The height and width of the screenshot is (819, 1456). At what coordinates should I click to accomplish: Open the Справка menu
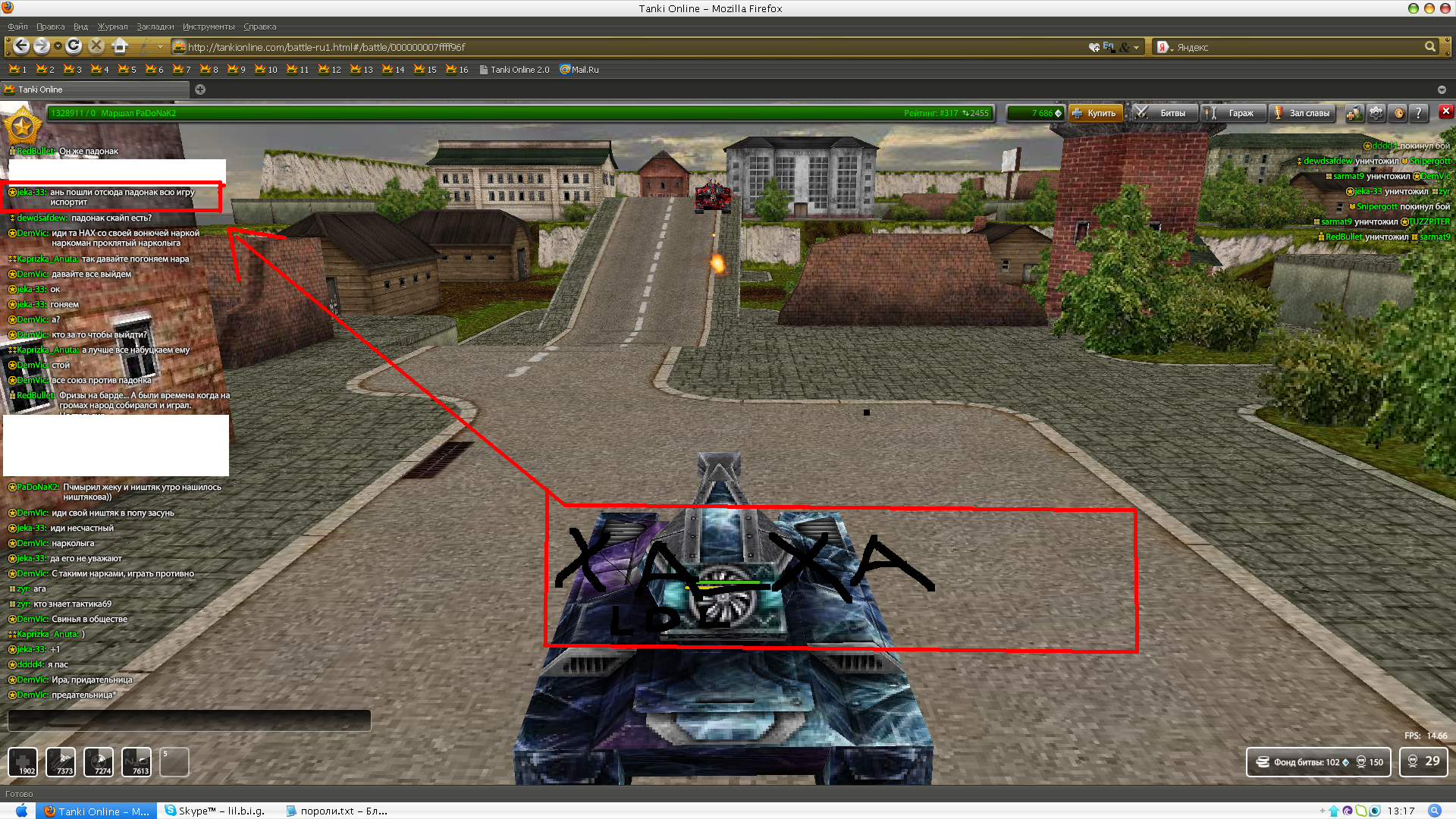tap(260, 27)
